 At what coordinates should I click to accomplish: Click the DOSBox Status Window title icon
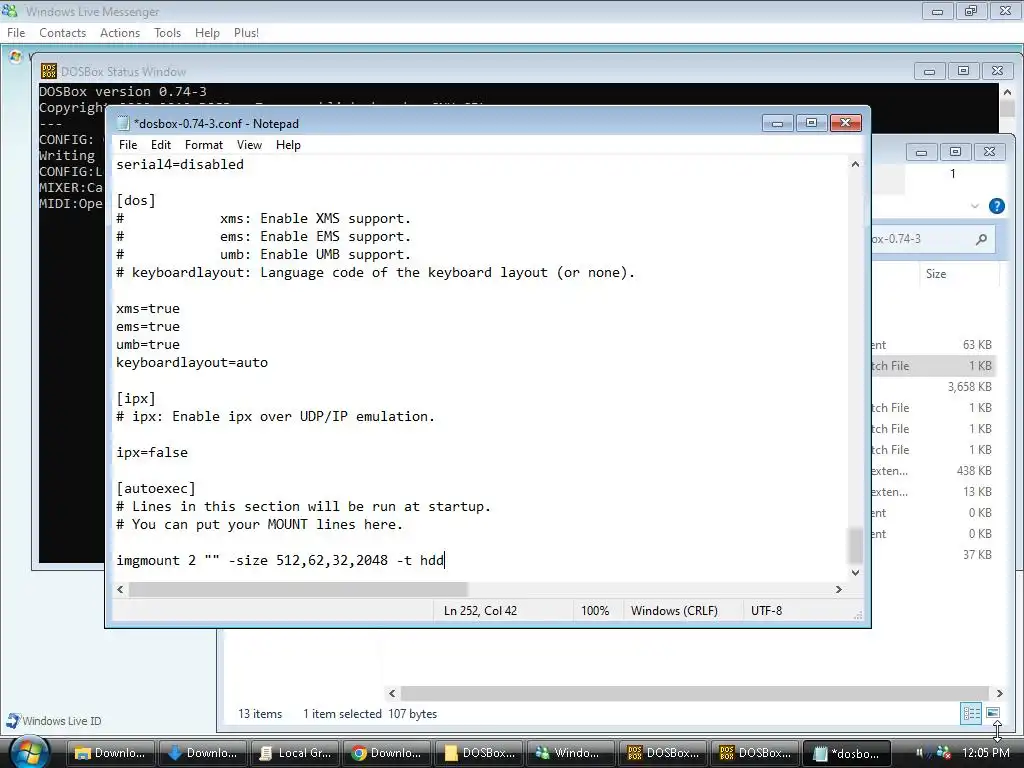[48, 71]
